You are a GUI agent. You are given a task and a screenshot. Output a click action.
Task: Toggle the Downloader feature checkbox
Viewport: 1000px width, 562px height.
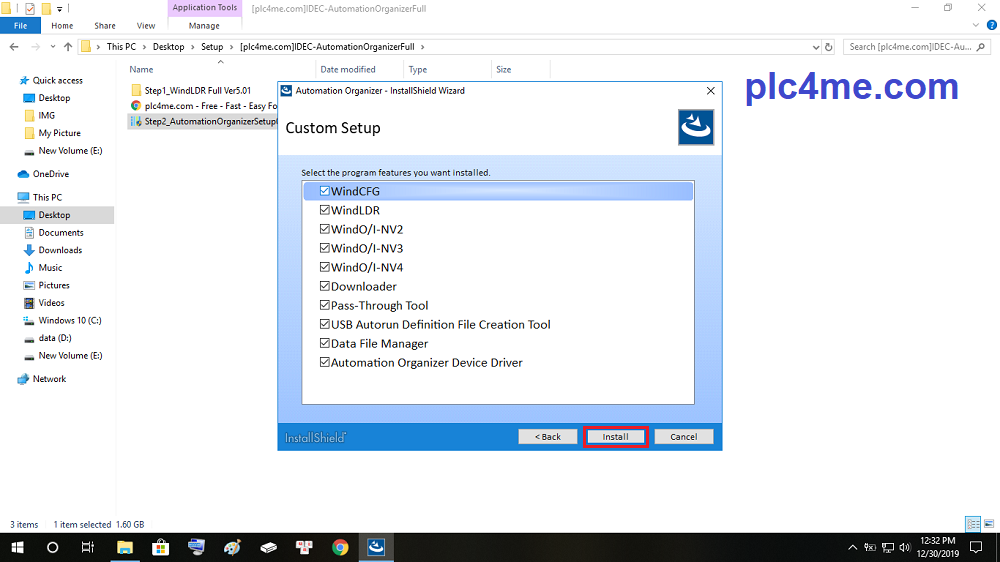[324, 286]
